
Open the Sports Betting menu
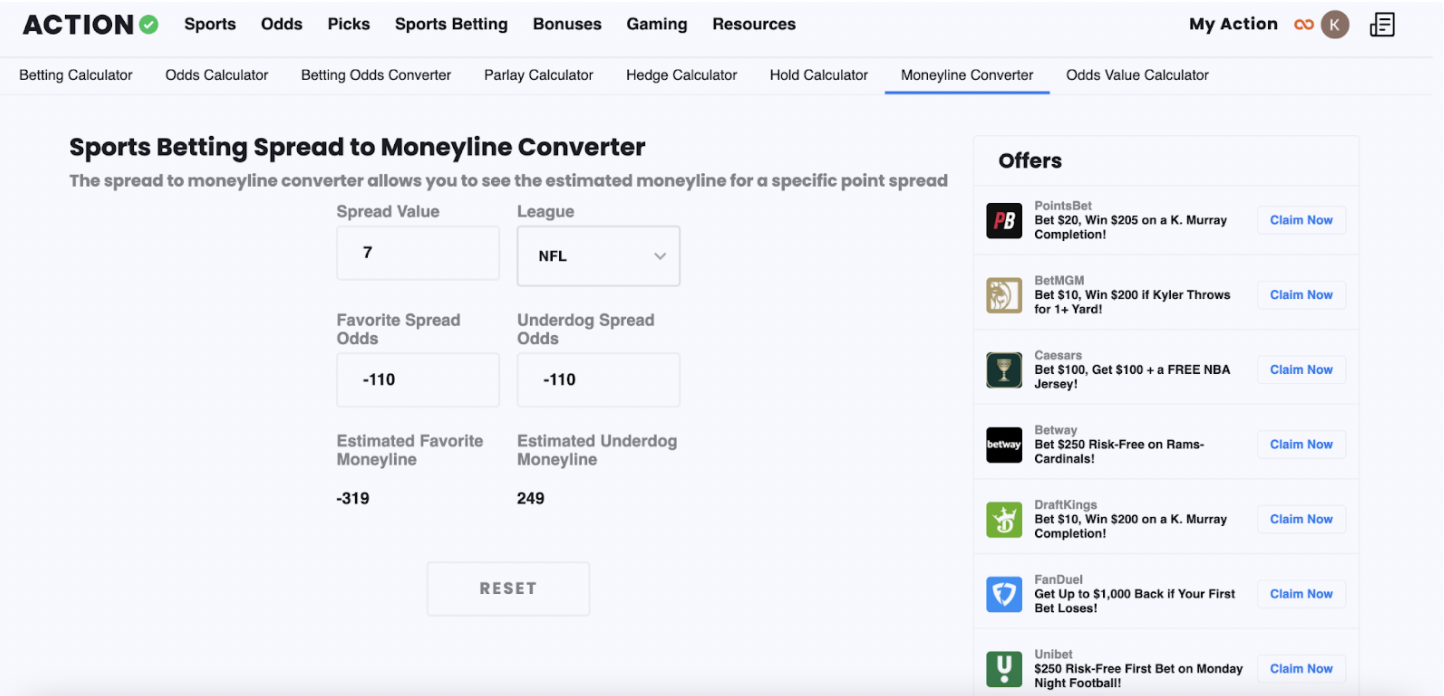pos(451,24)
